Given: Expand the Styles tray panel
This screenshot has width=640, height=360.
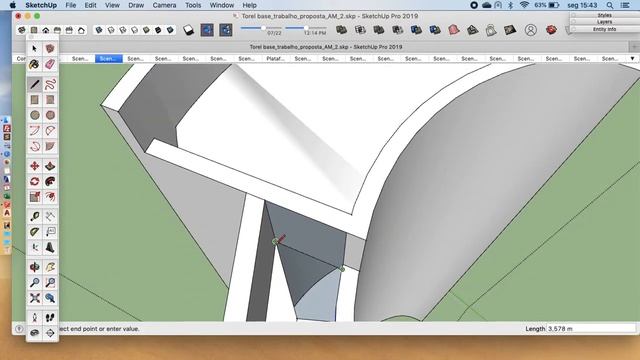Looking at the screenshot, I should [604, 15].
